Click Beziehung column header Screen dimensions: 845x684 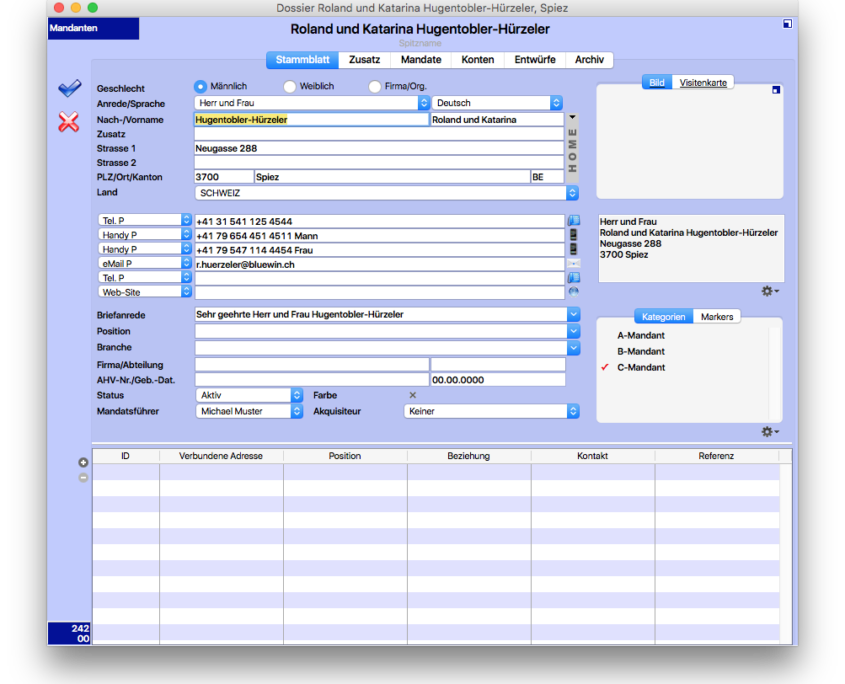469,456
